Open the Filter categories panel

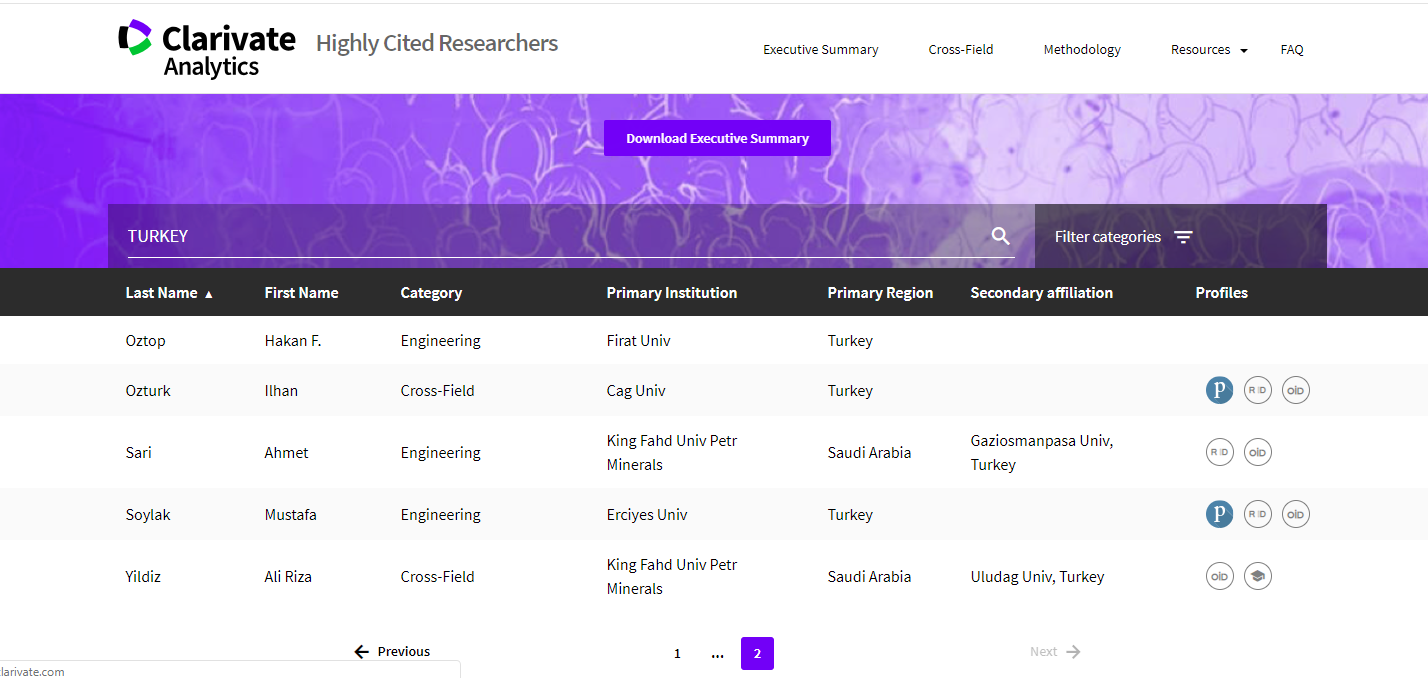[x=1124, y=237]
